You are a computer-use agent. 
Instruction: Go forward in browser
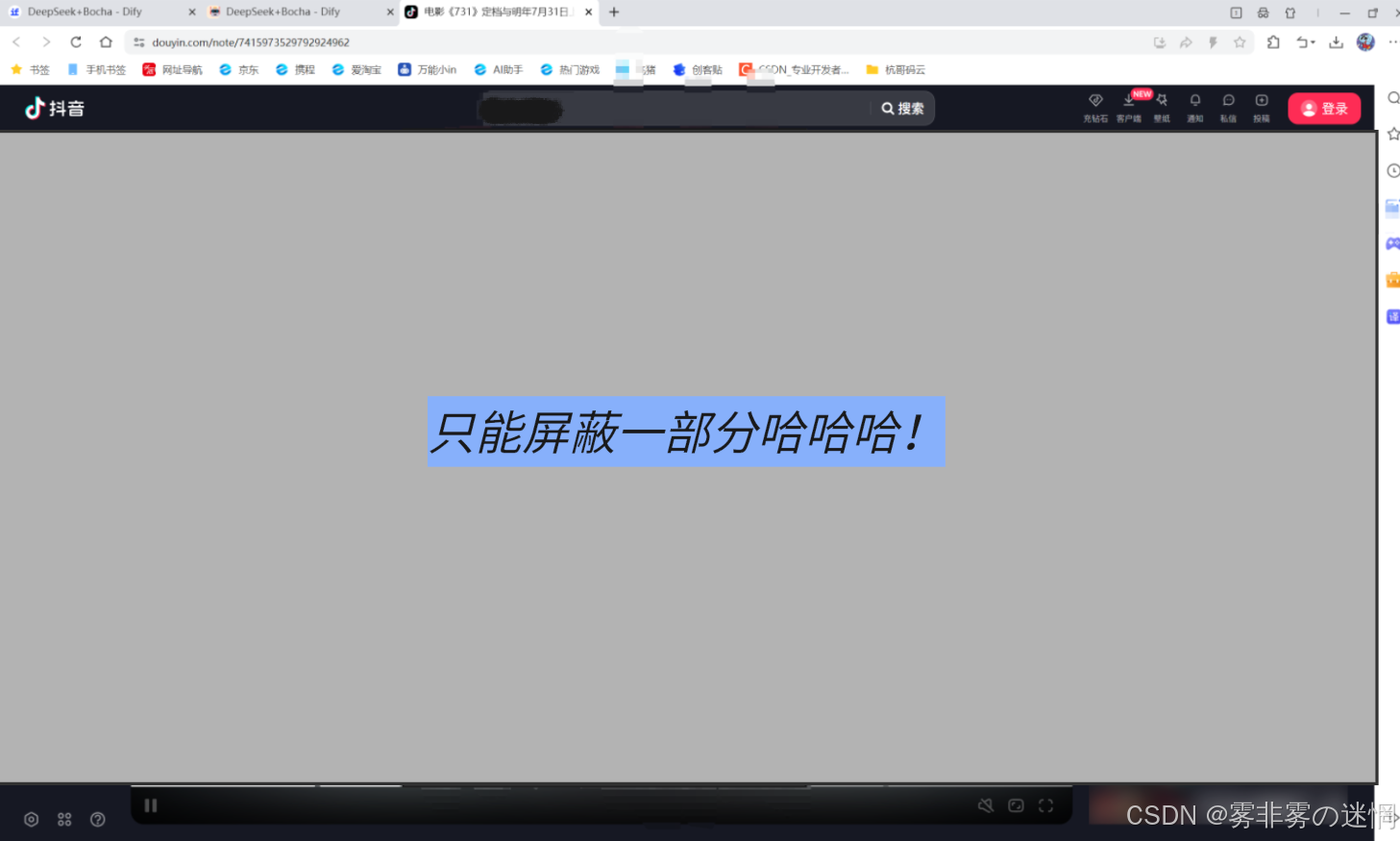point(46,42)
